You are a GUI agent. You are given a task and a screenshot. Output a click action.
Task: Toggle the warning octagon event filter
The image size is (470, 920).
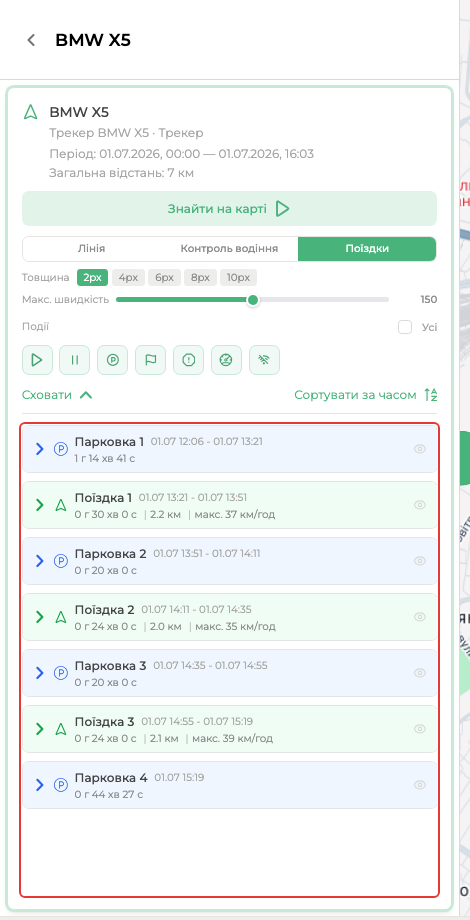coord(188,360)
